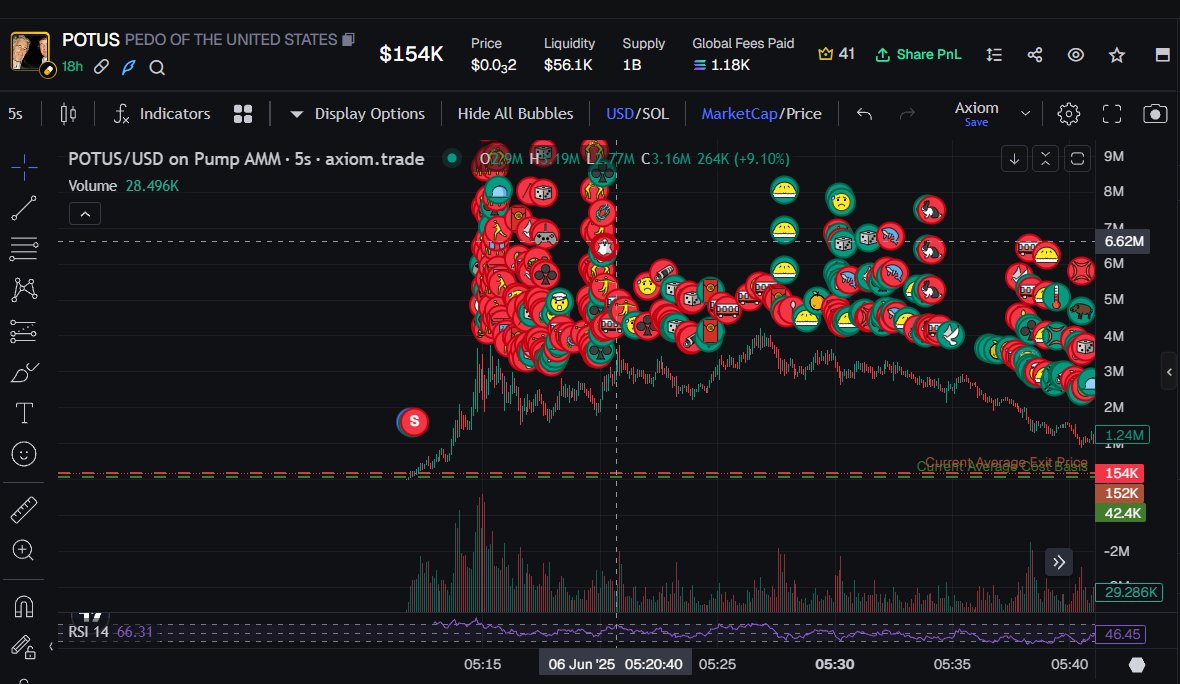Click the 1.24M current price label
This screenshot has width=1180, height=684.
point(1123,435)
